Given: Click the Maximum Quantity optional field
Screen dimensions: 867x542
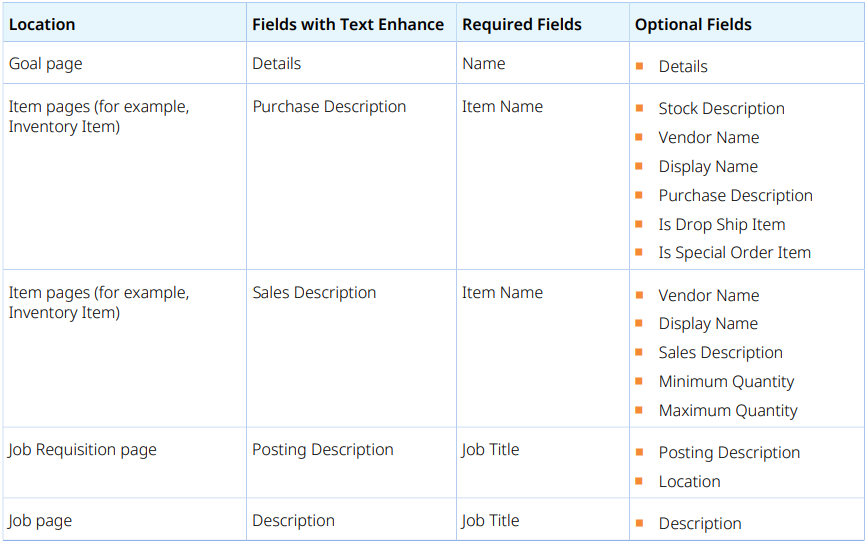Looking at the screenshot, I should click(728, 411).
